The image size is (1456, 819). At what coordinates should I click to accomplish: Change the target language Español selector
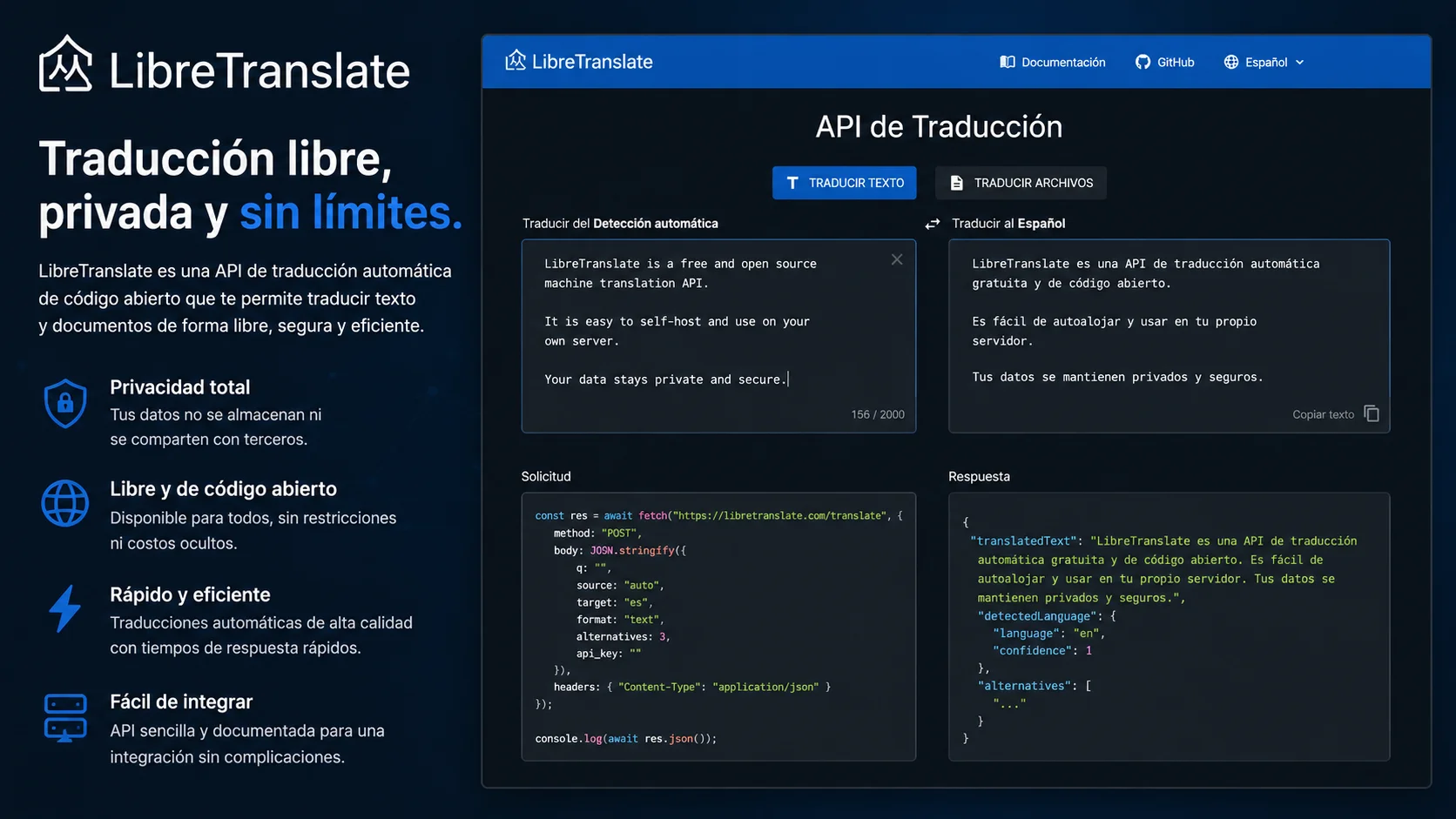point(1041,224)
